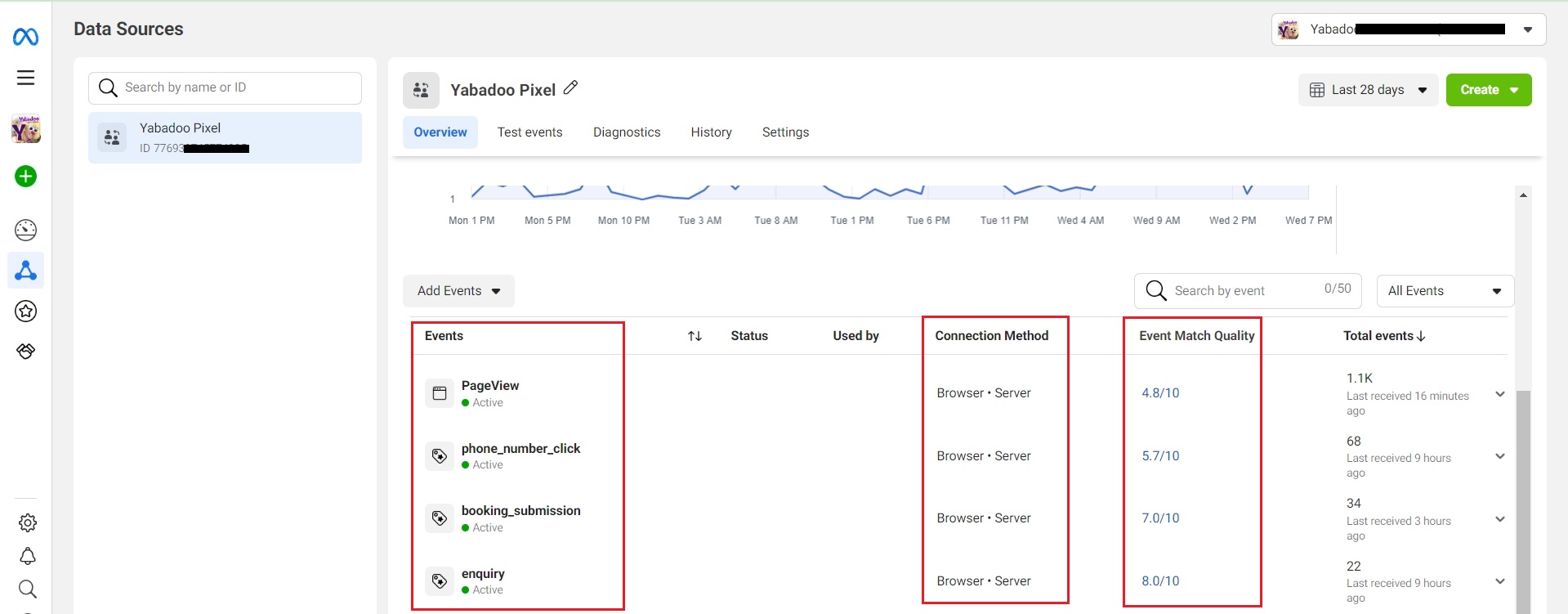The height and width of the screenshot is (614, 1568).
Task: Sort by Total events column header
Action: point(1384,336)
